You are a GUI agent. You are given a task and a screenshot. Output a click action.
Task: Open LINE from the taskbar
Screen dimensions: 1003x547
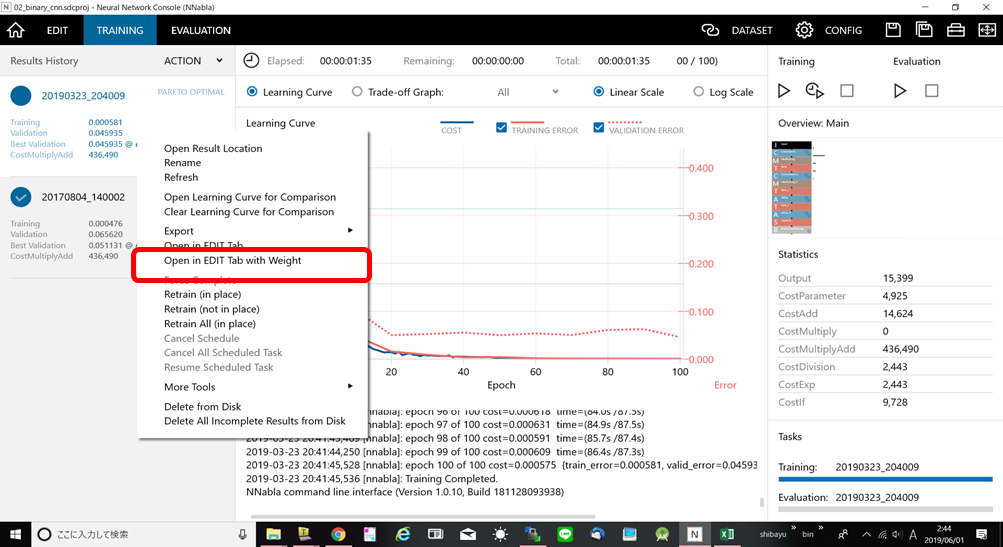point(565,534)
